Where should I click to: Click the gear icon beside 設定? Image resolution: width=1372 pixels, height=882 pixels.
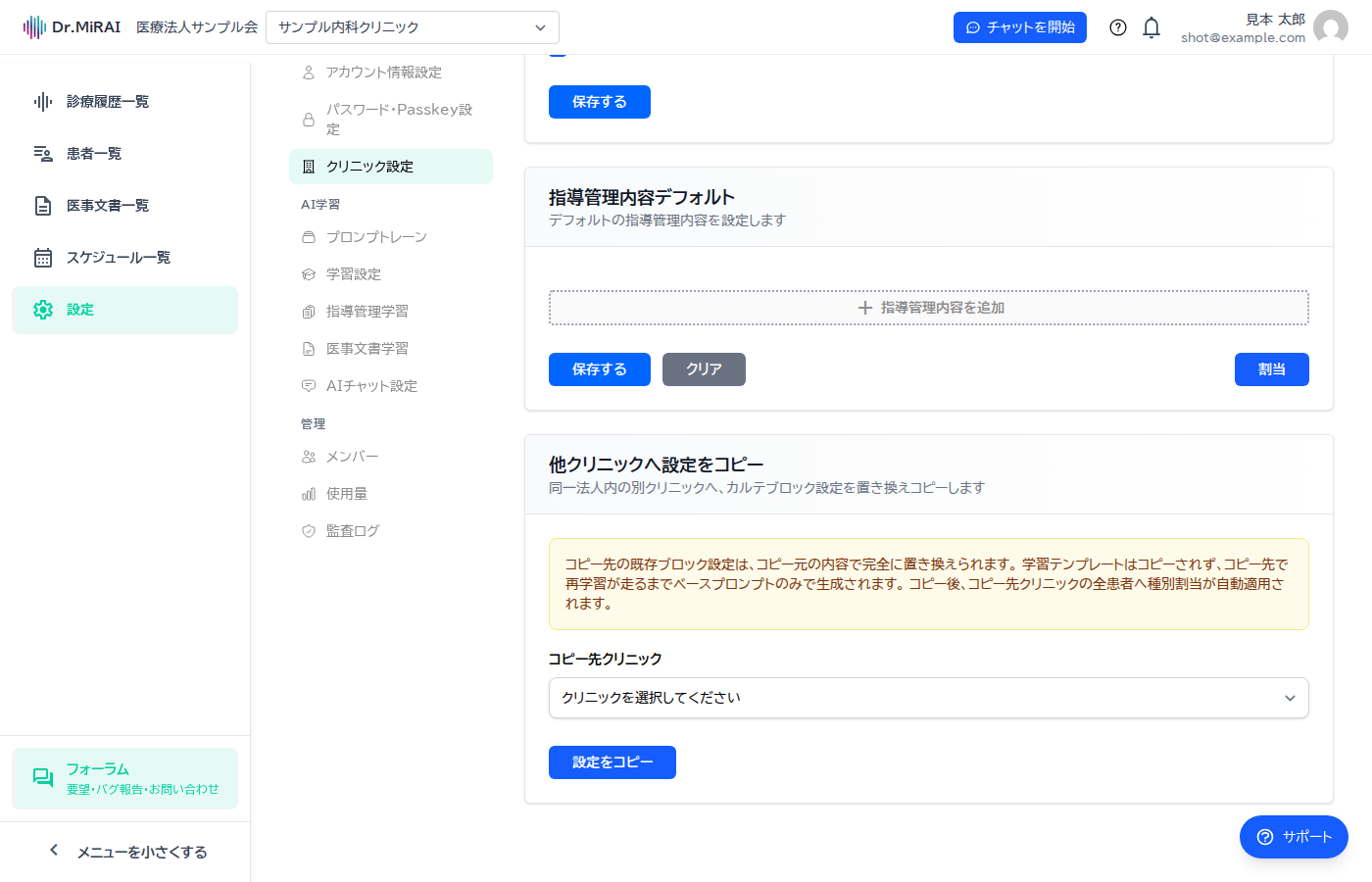[43, 310]
